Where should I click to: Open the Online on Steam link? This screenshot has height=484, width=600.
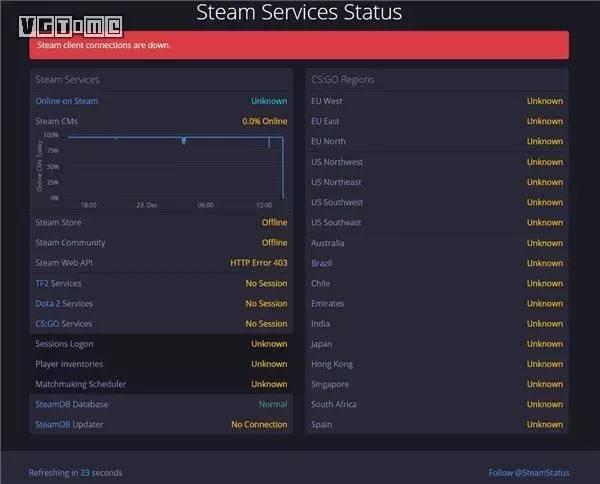67,101
